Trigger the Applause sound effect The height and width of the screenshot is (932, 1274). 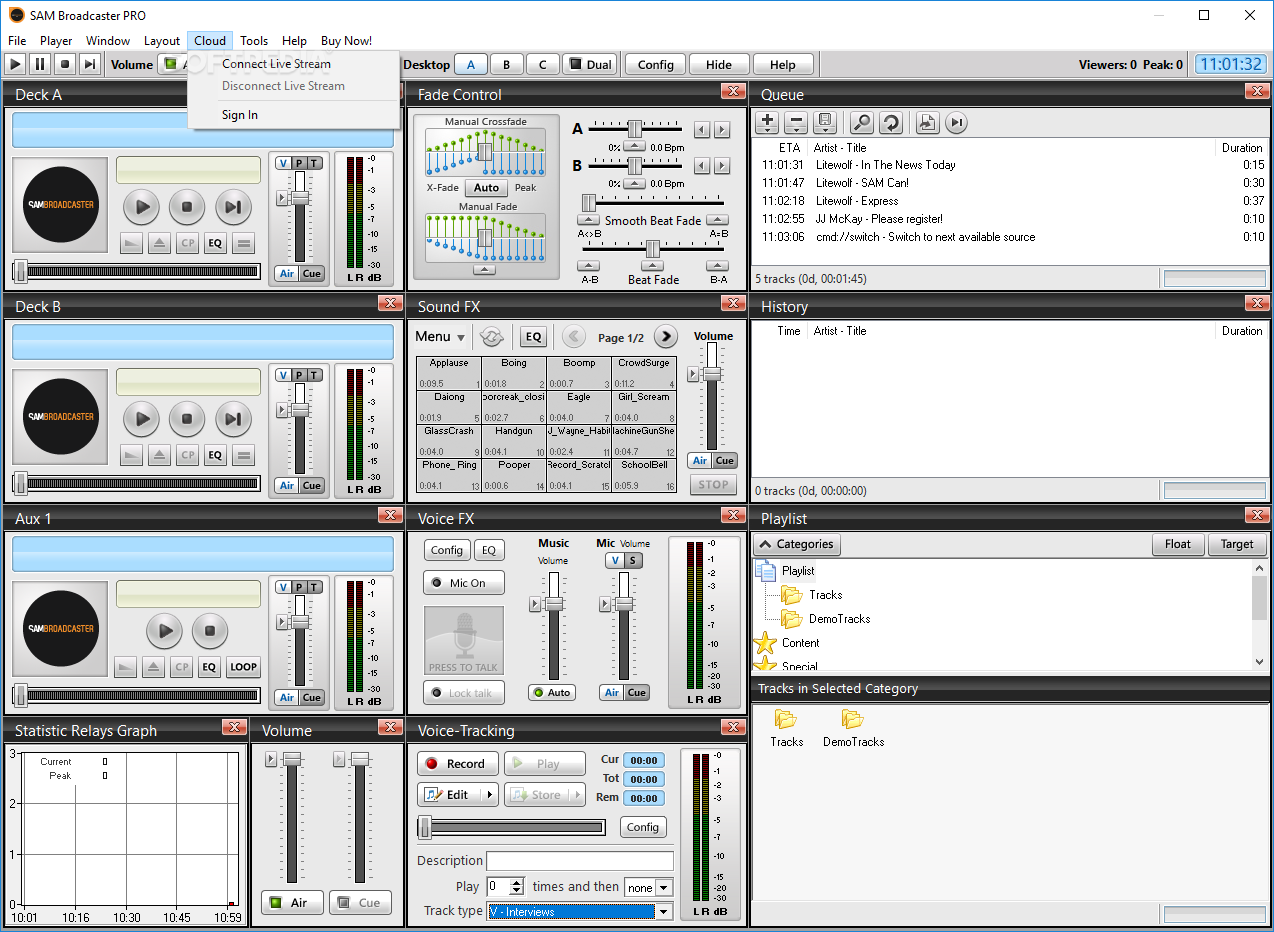pos(449,373)
